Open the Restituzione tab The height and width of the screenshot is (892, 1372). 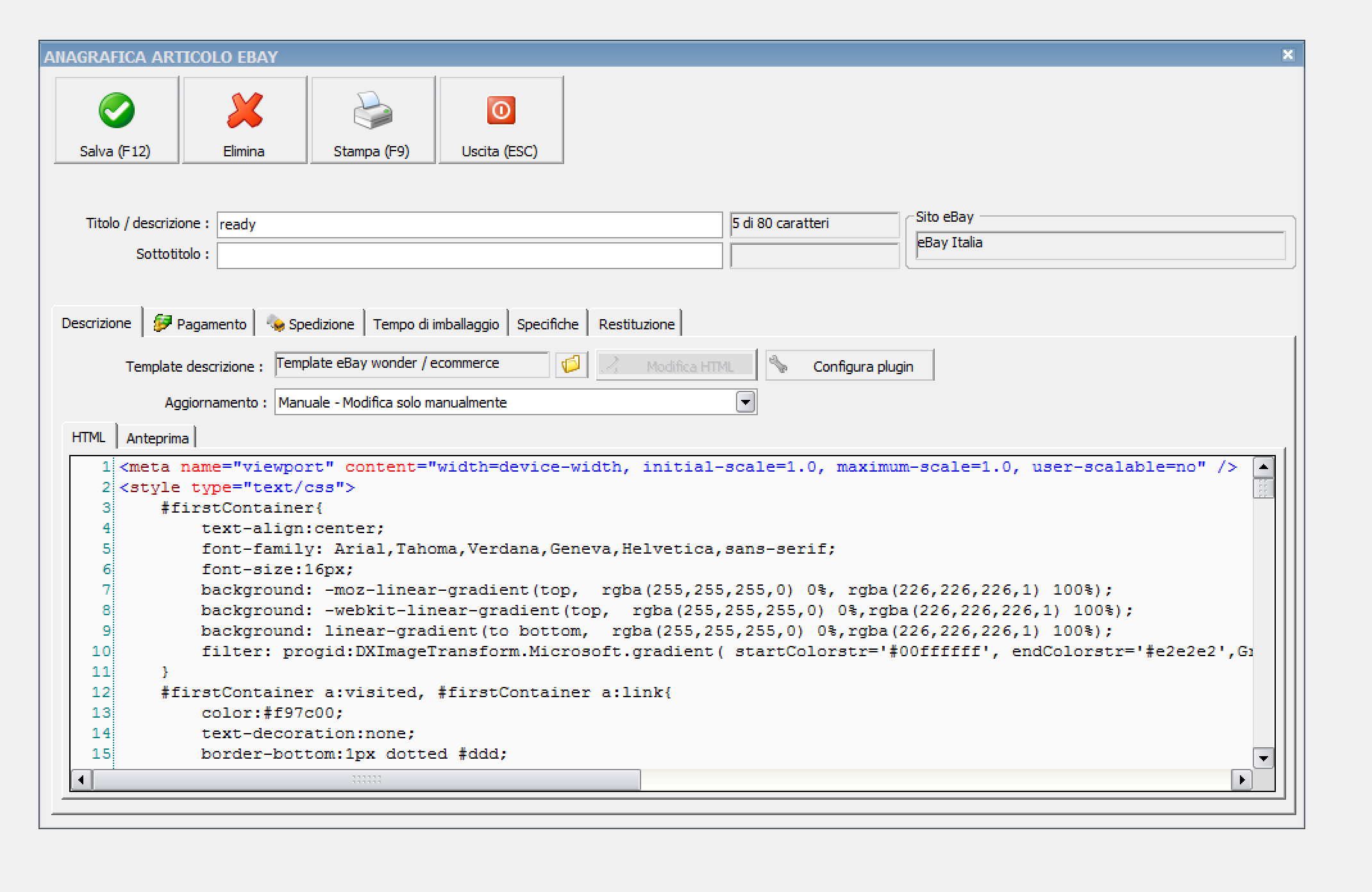[636, 324]
